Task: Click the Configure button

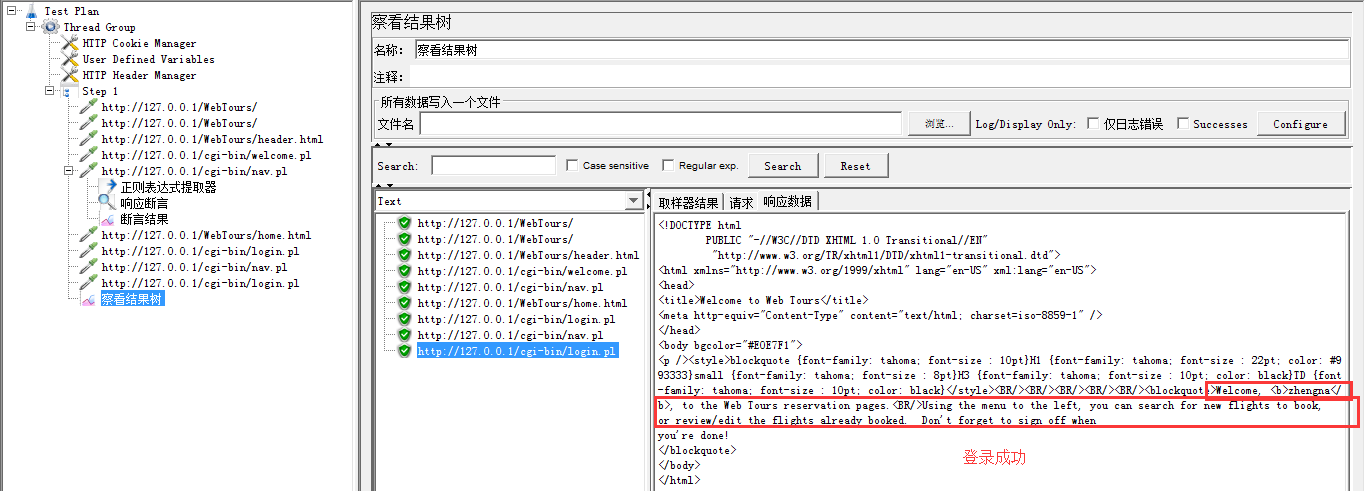Action: [1300, 124]
